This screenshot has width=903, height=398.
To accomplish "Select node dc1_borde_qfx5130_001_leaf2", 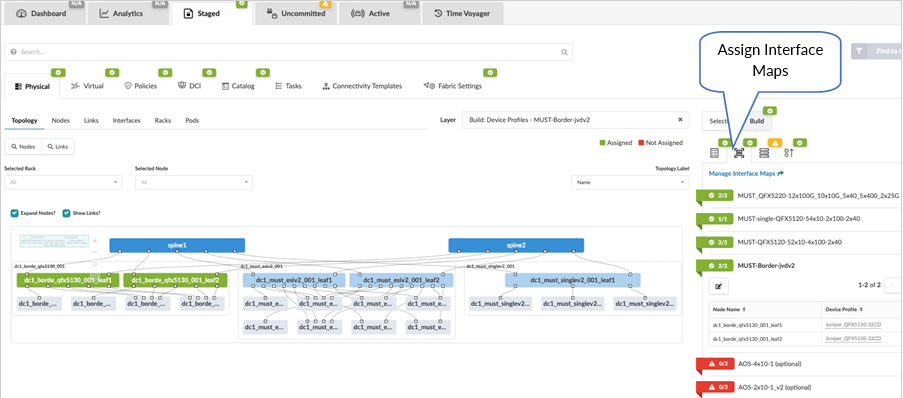I will tap(176, 281).
